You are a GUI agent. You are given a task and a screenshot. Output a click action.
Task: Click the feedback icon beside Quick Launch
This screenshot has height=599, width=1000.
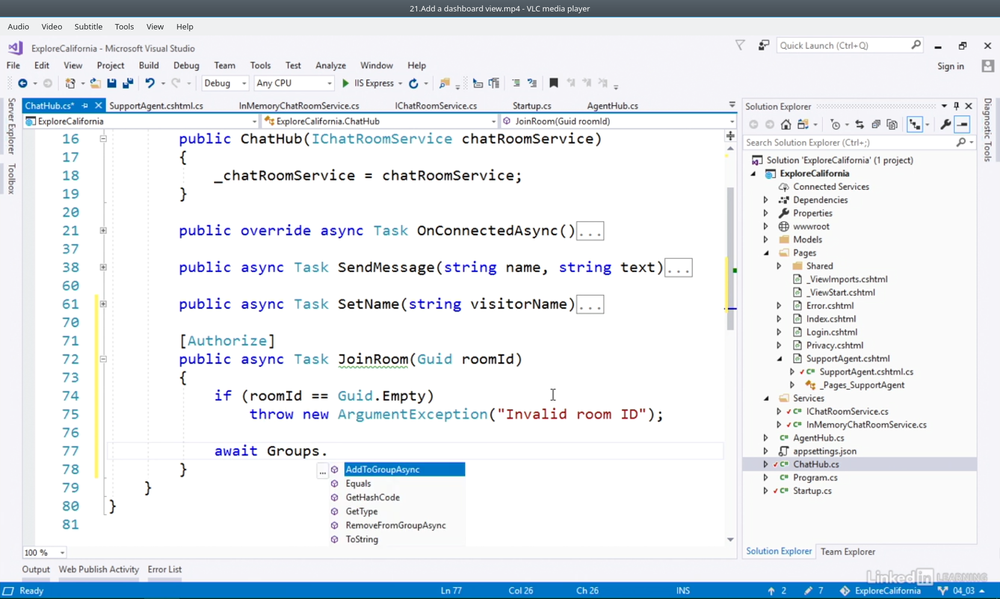coord(763,45)
